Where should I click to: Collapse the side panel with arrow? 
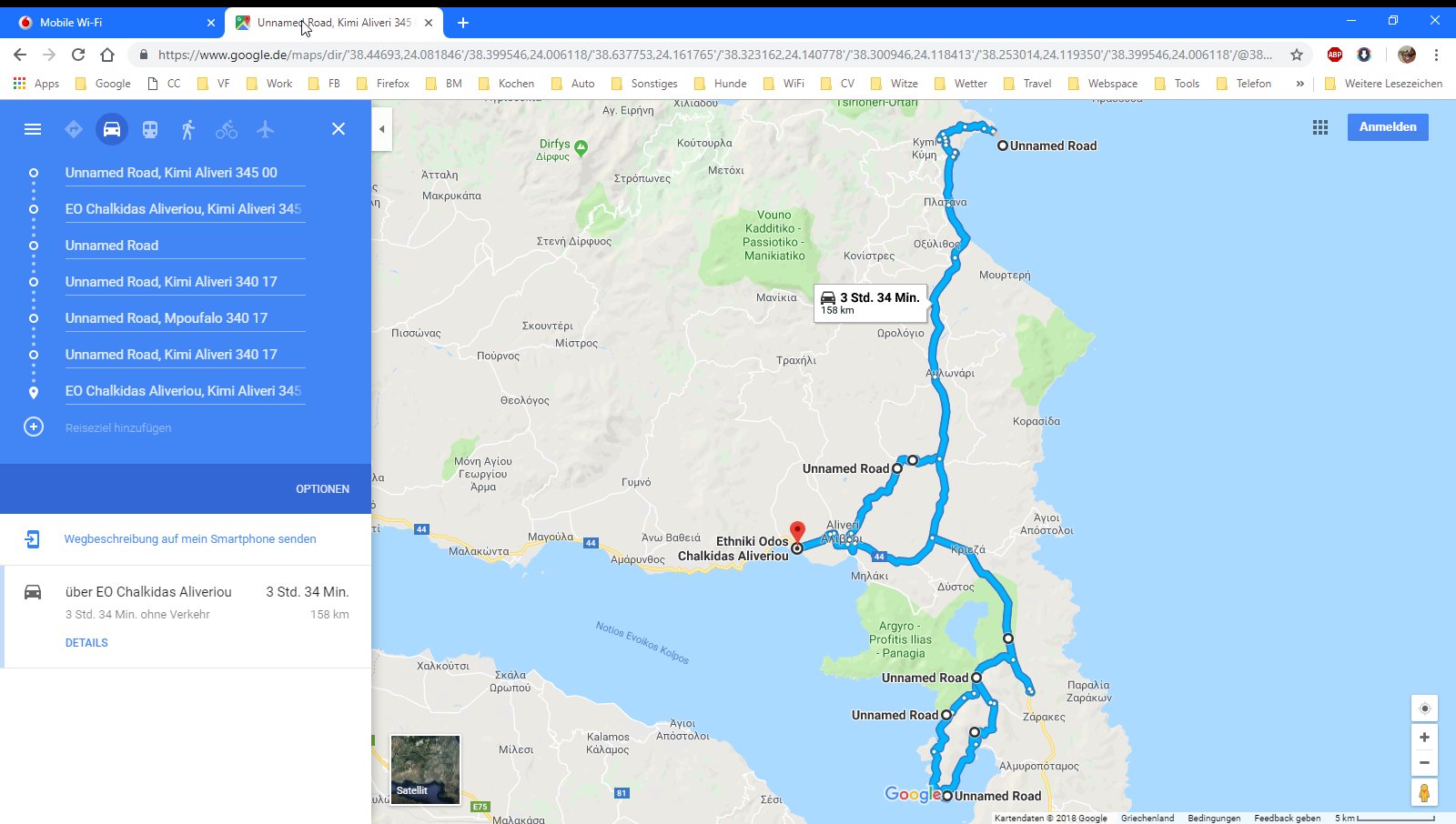coord(382,129)
